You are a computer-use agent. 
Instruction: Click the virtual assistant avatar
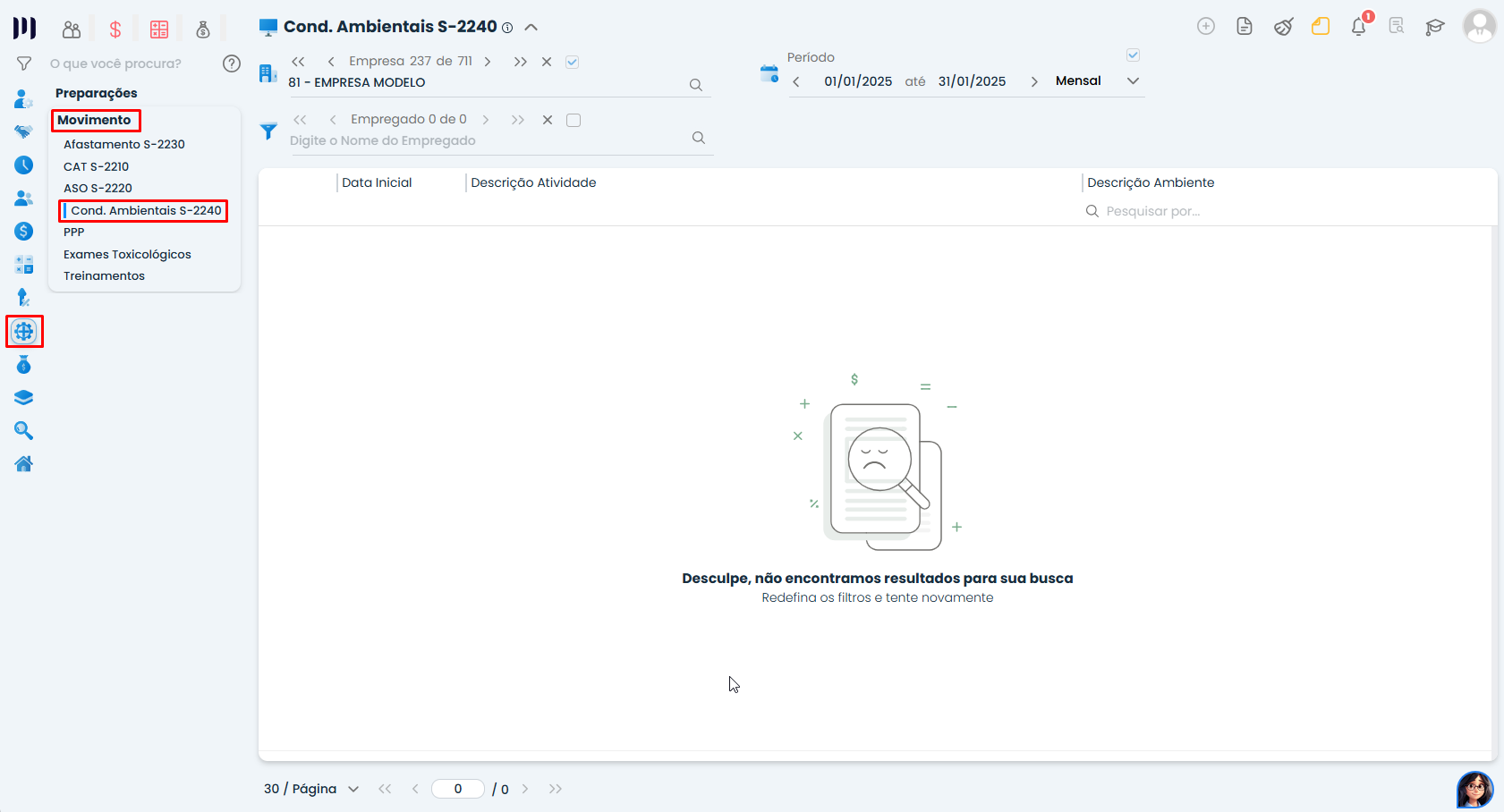[x=1474, y=789]
